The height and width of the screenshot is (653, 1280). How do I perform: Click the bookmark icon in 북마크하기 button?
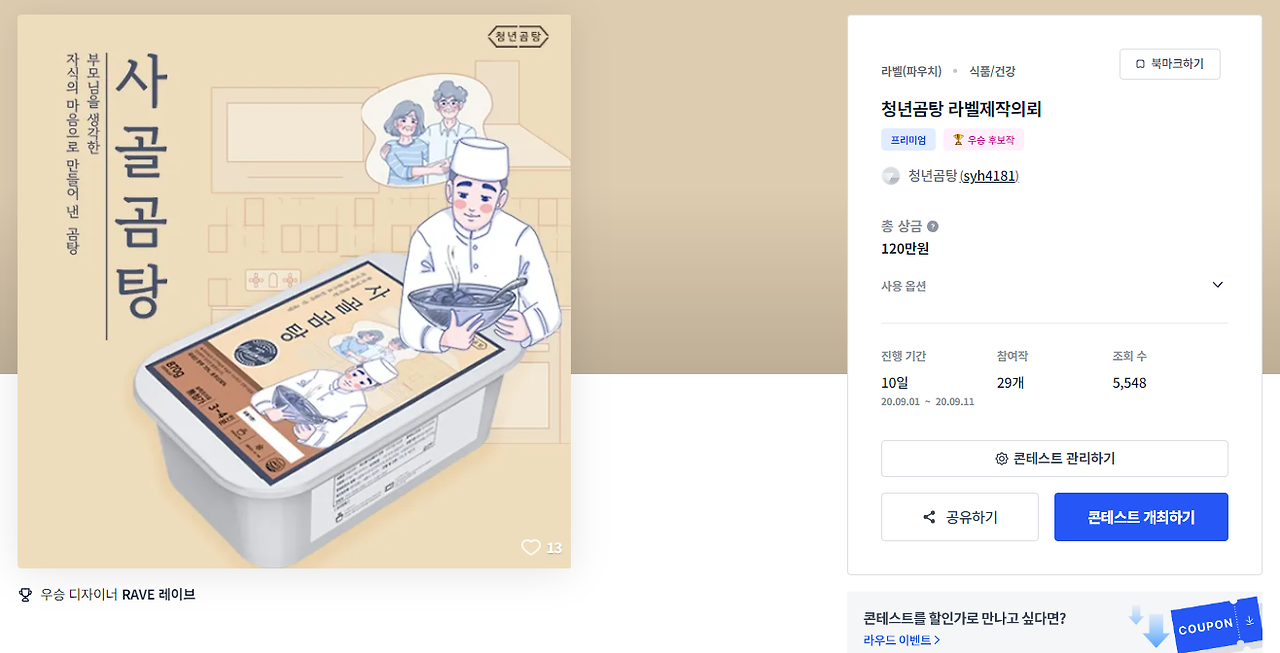pos(1140,64)
